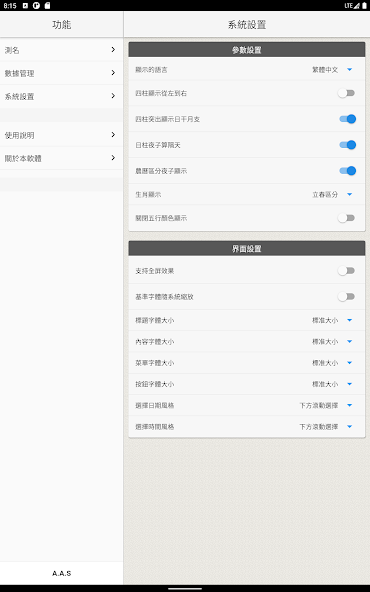Disable 農曆區分夜子顯示 switch
This screenshot has width=370, height=592.
[x=347, y=171]
